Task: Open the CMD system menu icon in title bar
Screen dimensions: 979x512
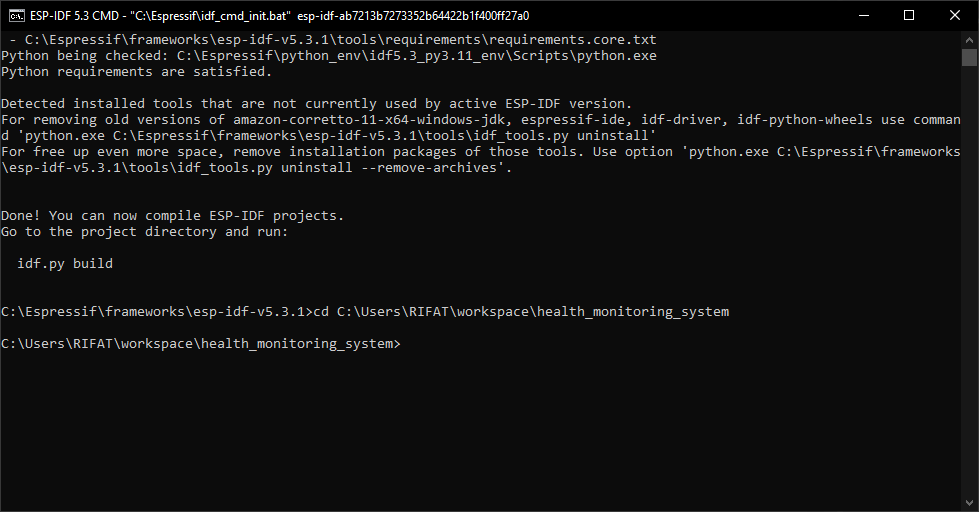Action: 16,16
